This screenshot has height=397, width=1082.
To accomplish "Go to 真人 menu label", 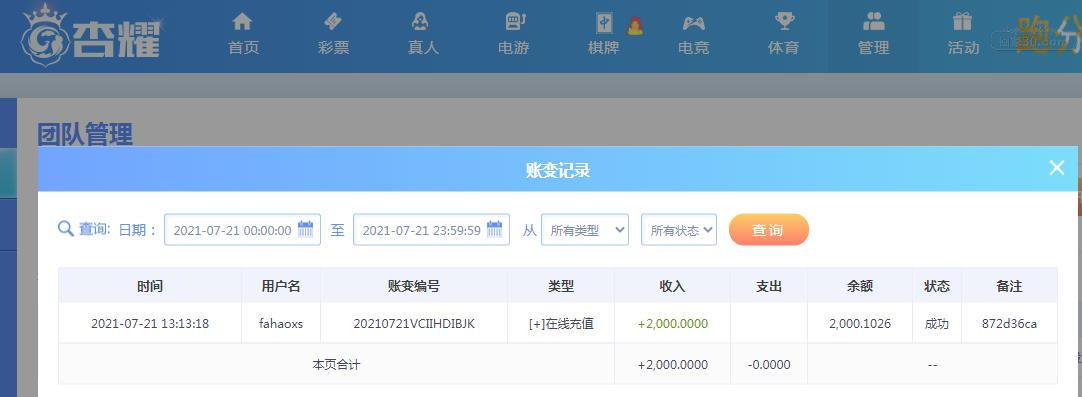I will [423, 48].
